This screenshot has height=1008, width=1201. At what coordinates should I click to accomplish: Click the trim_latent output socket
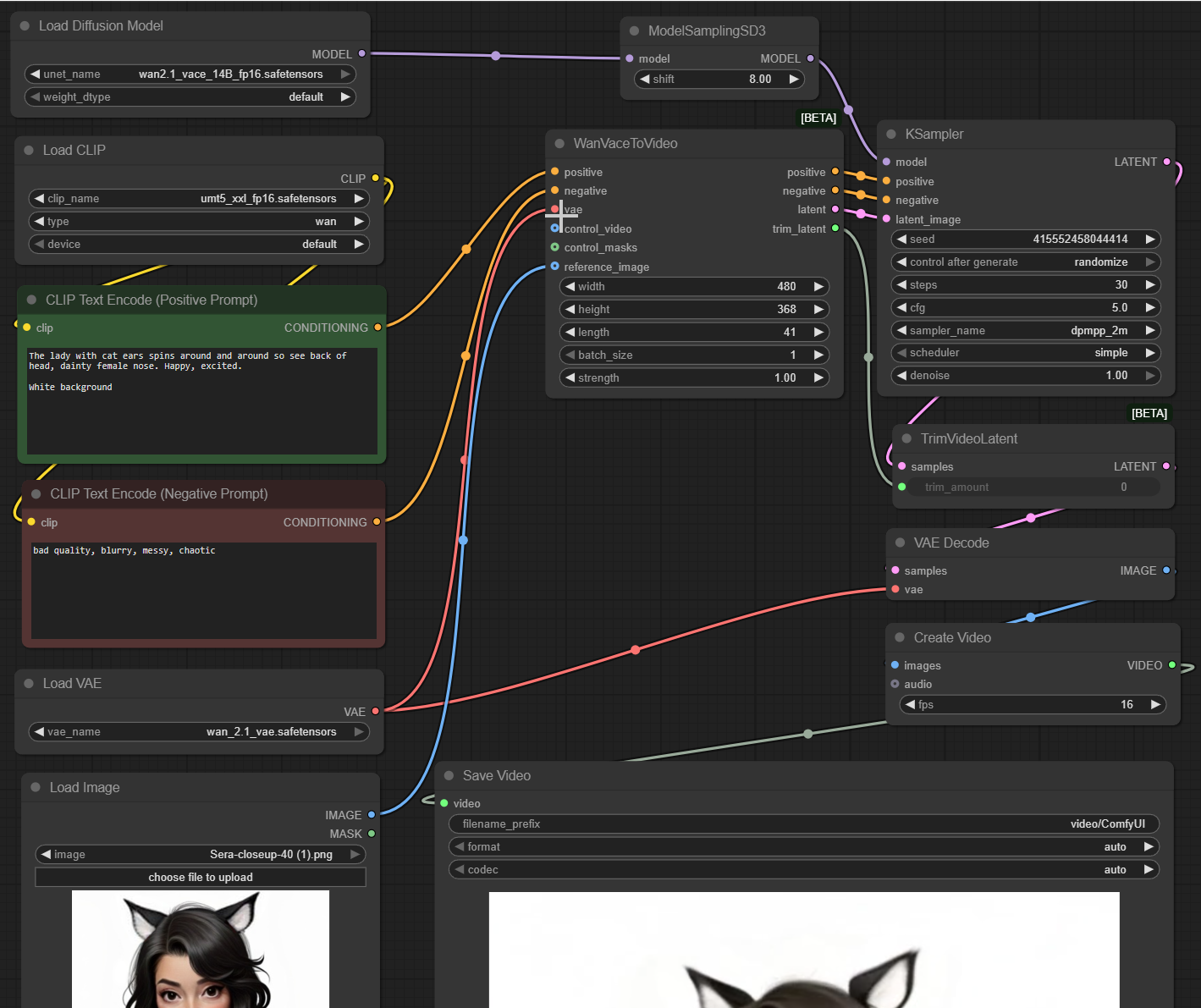[x=835, y=229]
